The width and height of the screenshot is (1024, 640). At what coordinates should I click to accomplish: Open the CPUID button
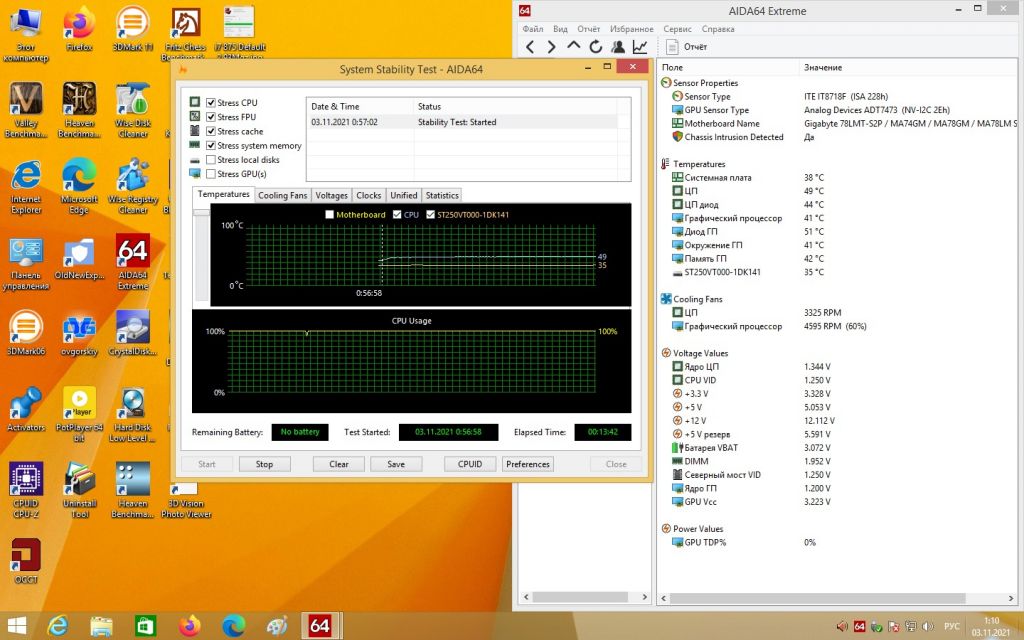(x=470, y=464)
